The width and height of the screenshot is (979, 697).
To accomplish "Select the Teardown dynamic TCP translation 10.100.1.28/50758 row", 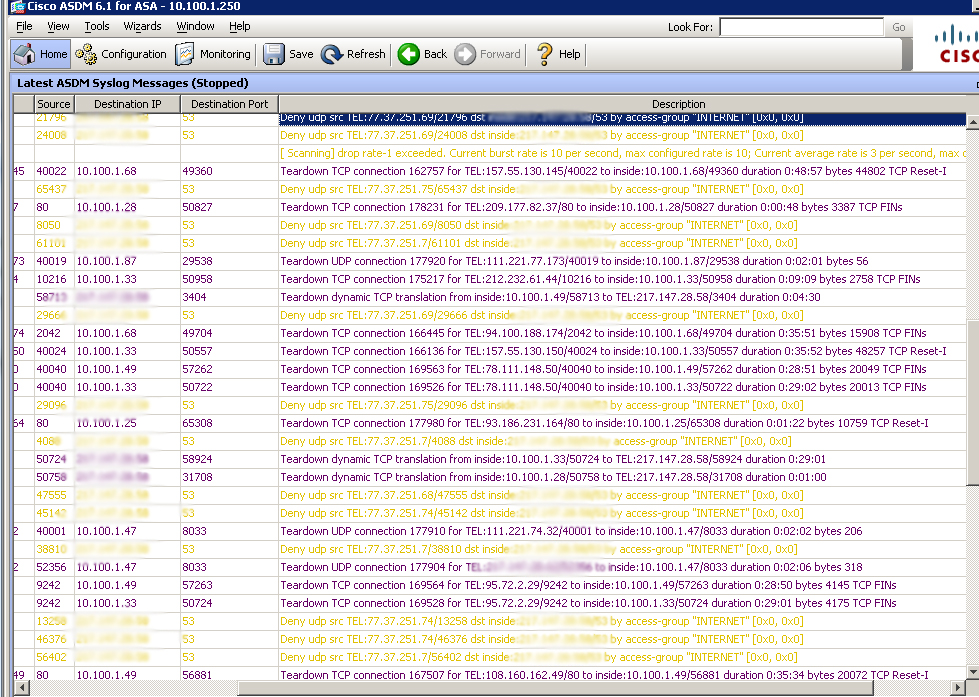I will click(x=490, y=478).
